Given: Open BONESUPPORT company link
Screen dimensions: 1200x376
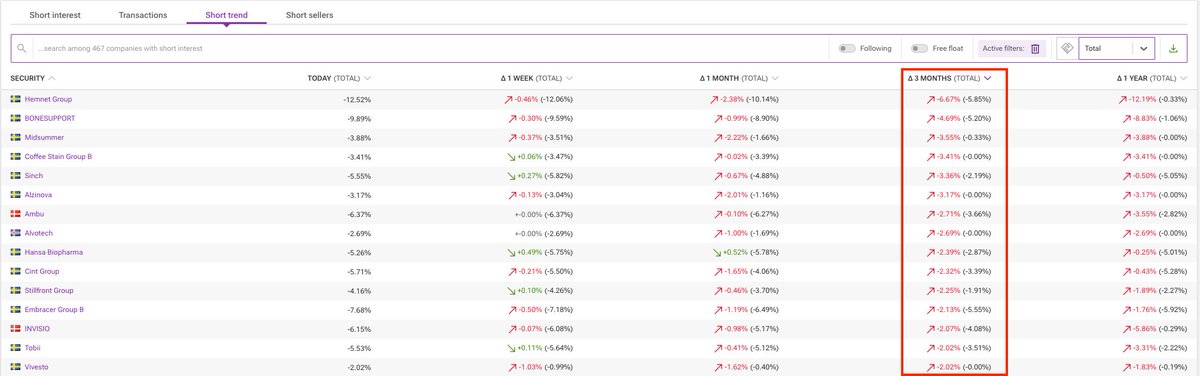Looking at the screenshot, I should click(x=50, y=118).
